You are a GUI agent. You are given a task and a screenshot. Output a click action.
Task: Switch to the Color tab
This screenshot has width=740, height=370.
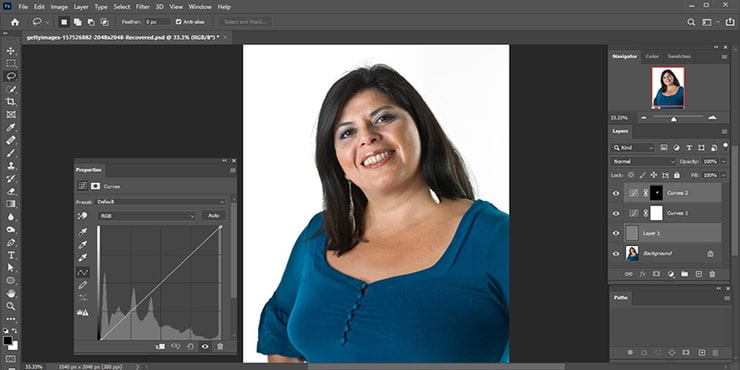(652, 56)
